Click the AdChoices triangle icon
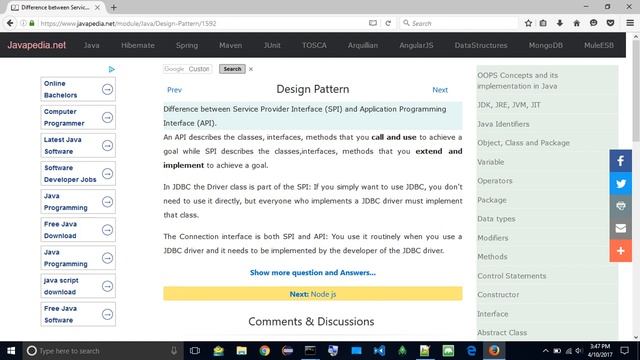This screenshot has height=360, width=640. pos(111,69)
